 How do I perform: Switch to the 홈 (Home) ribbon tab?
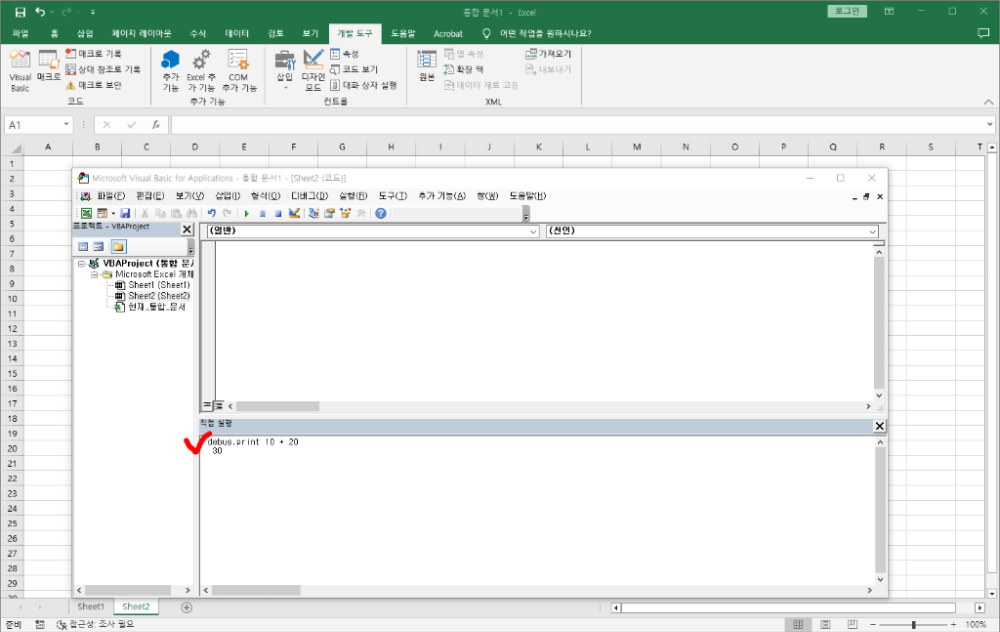(x=54, y=33)
